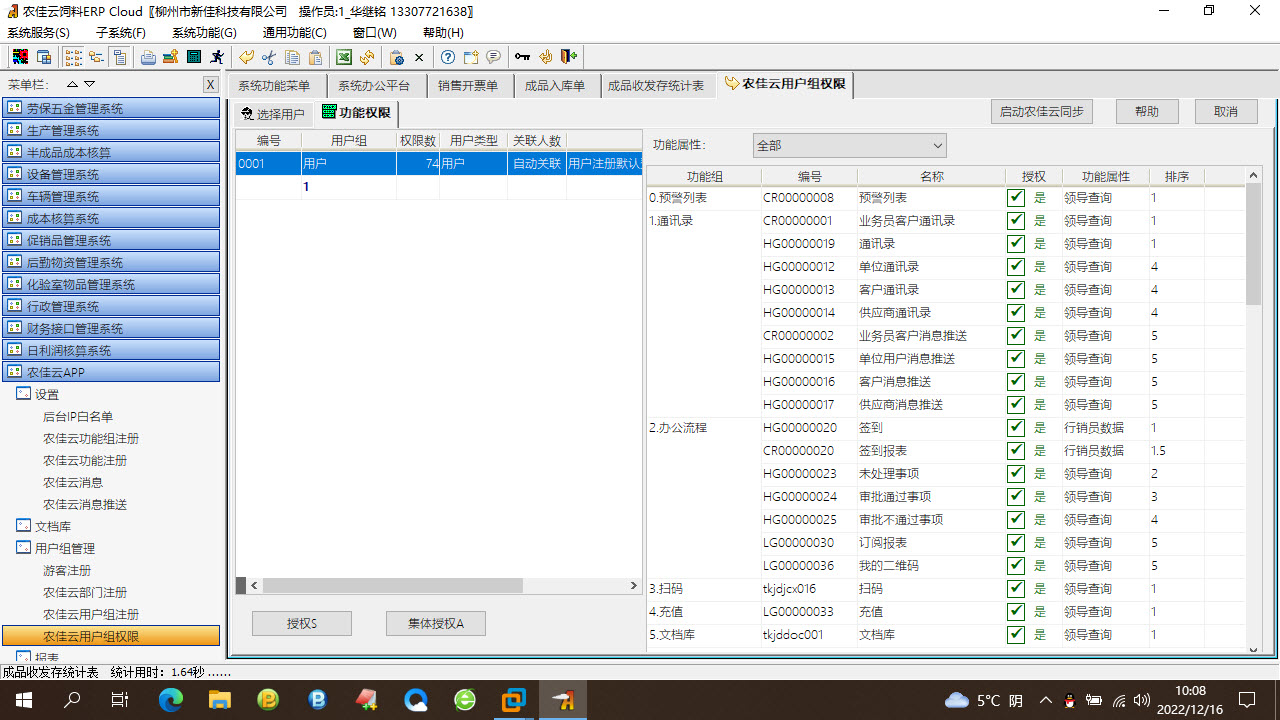Click the 集体授权A button
The width and height of the screenshot is (1280, 720).
435,623
